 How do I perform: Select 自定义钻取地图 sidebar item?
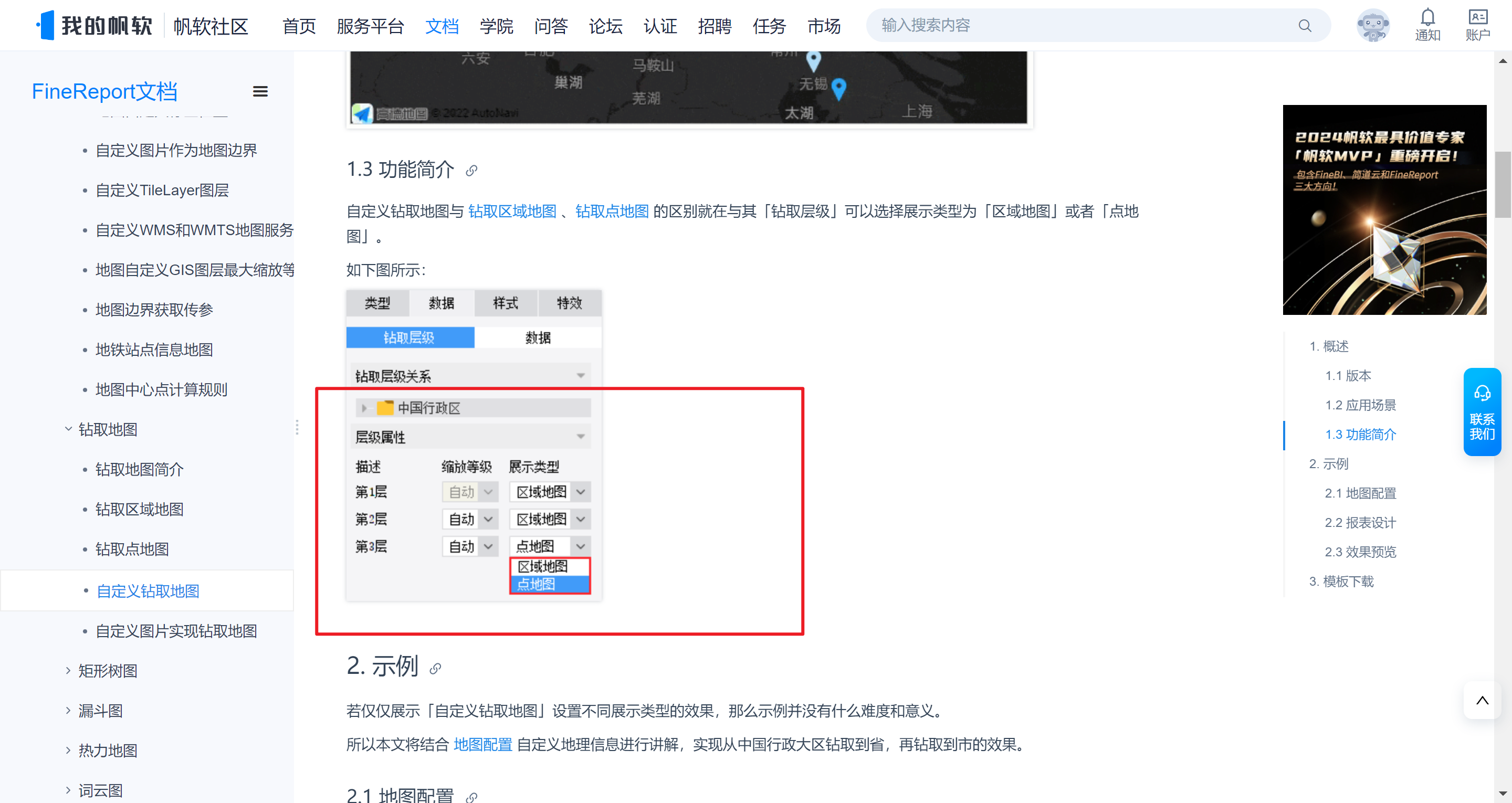tap(148, 591)
